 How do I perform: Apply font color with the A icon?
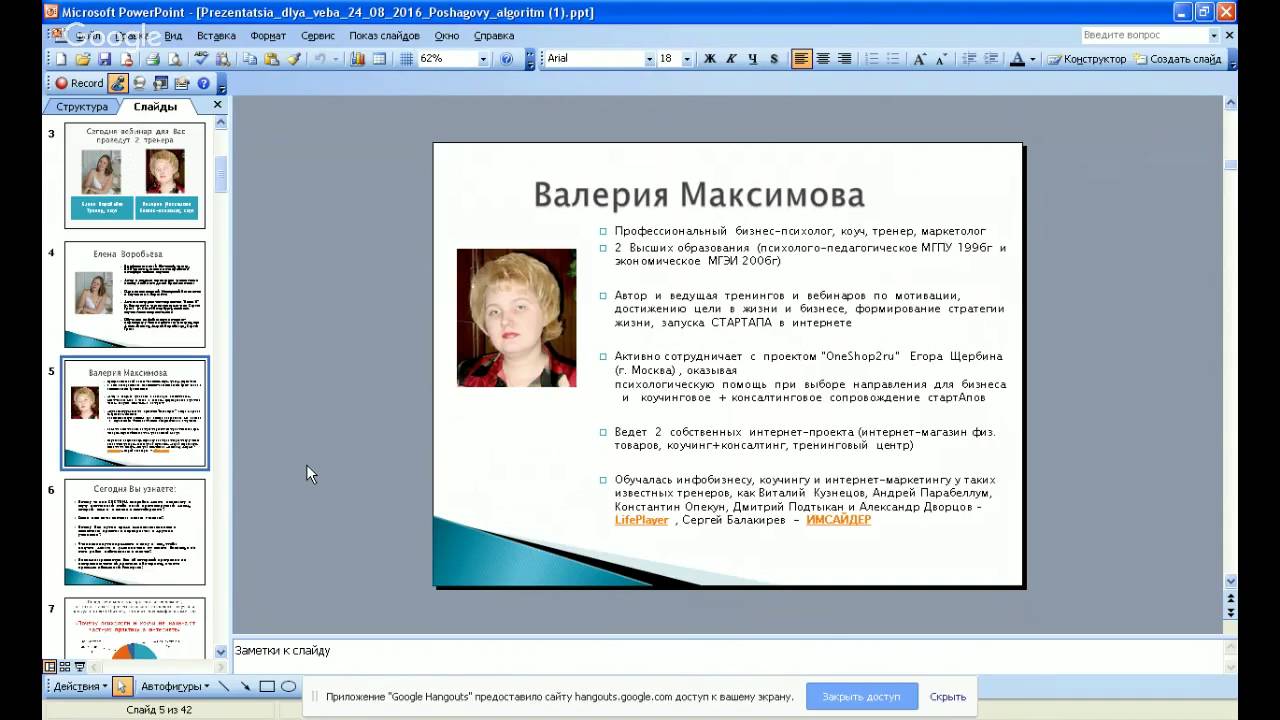1017,59
